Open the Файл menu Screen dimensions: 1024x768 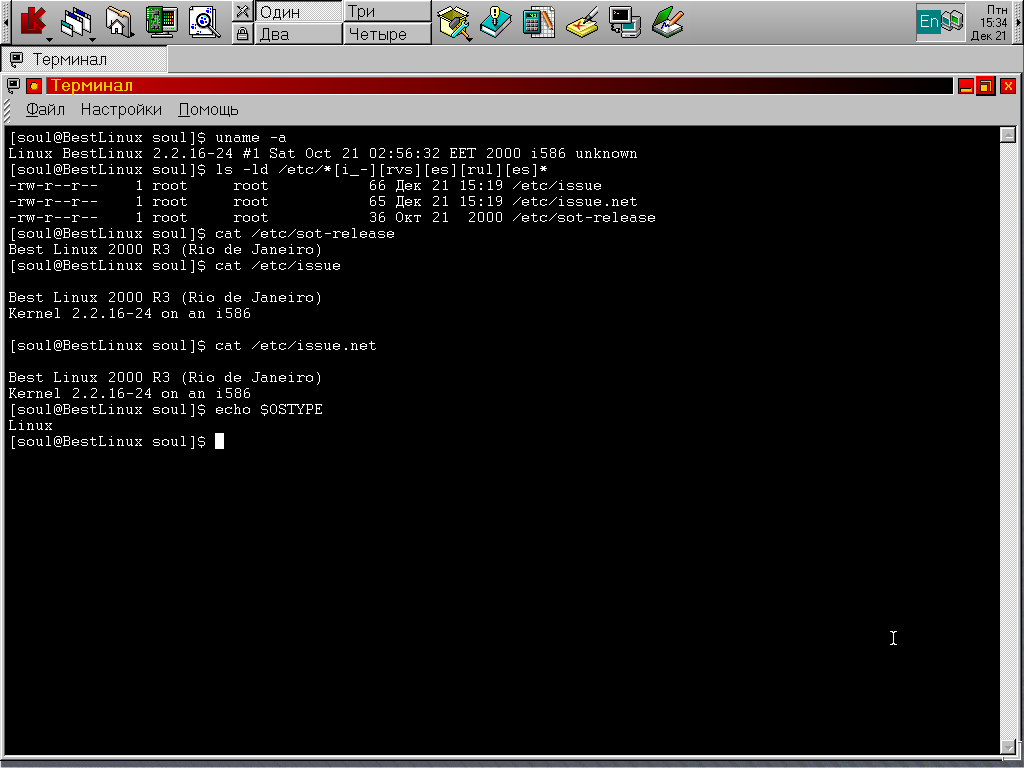tap(45, 110)
